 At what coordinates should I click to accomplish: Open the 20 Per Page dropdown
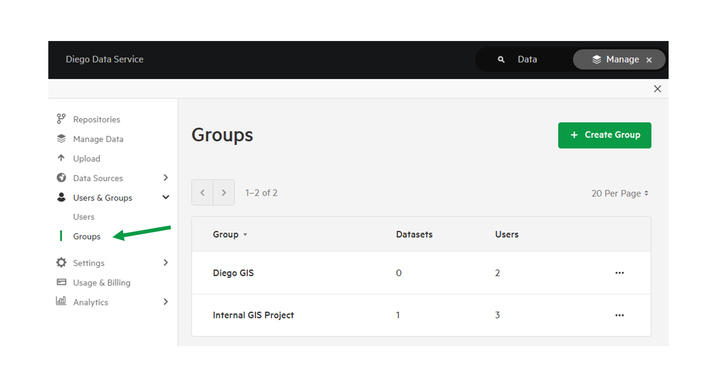pyautogui.click(x=620, y=193)
